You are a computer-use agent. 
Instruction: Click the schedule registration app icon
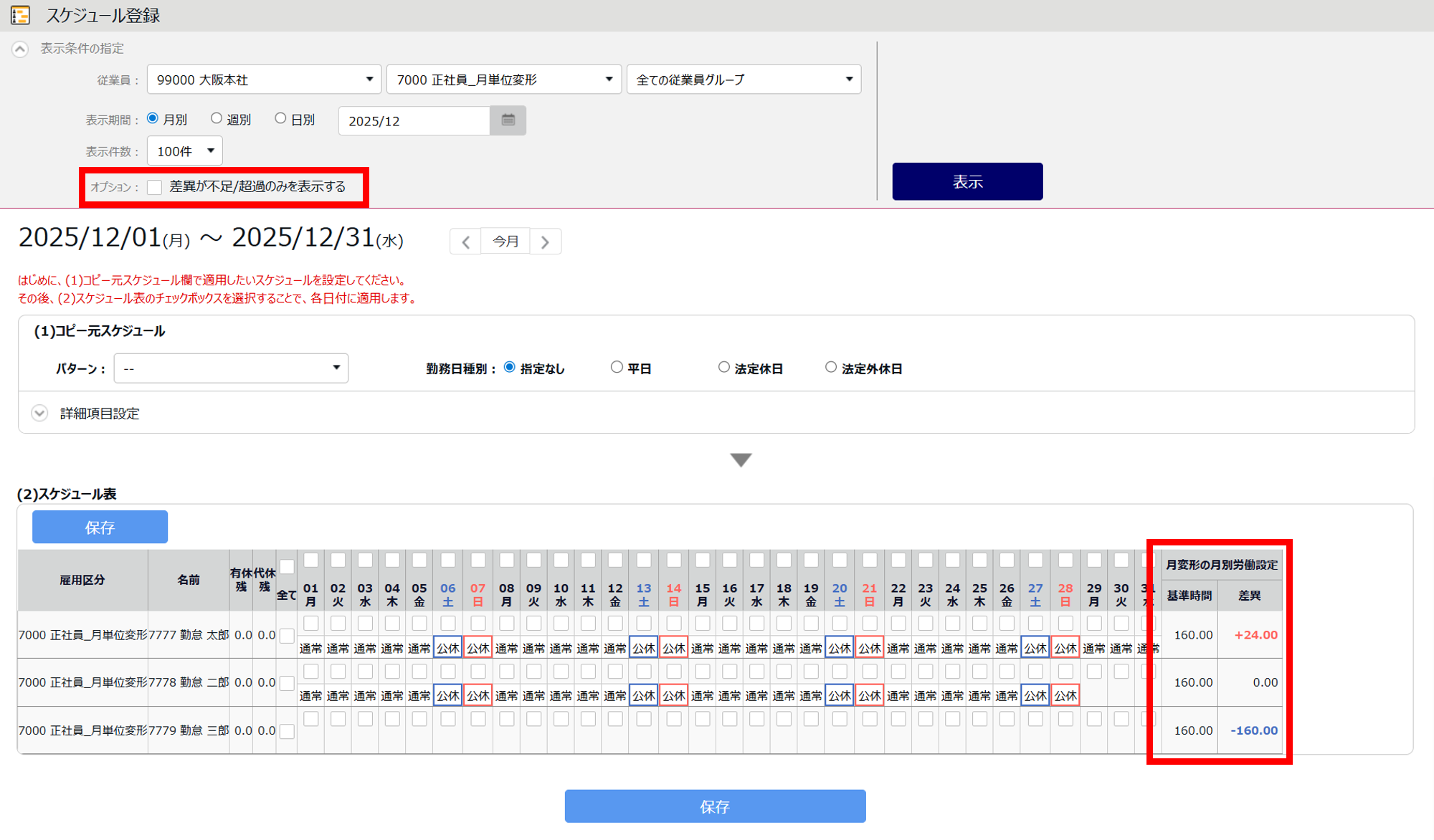(x=21, y=15)
